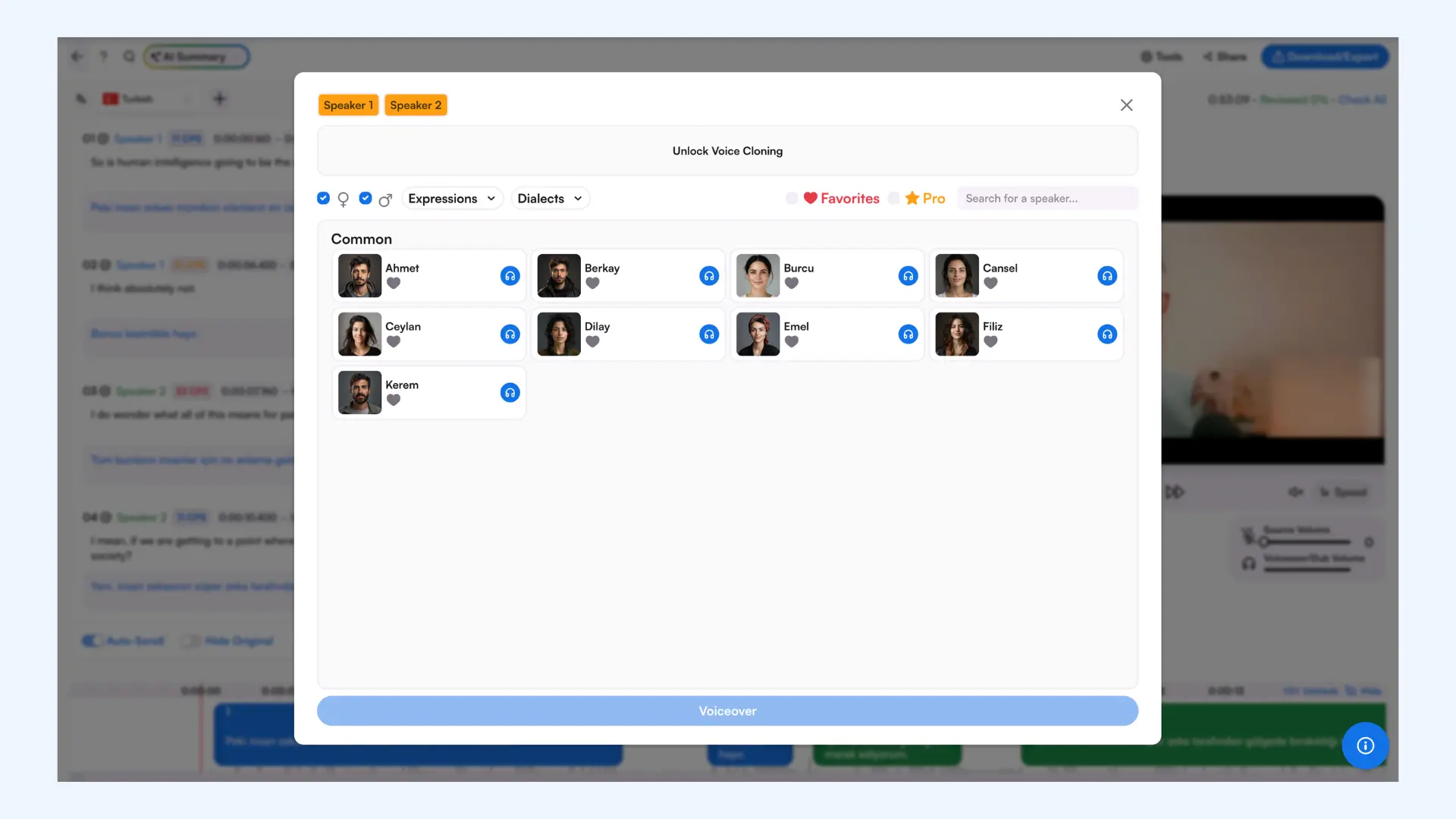Enable the Favorites filter toggle
The height and width of the screenshot is (819, 1456).
(x=792, y=198)
